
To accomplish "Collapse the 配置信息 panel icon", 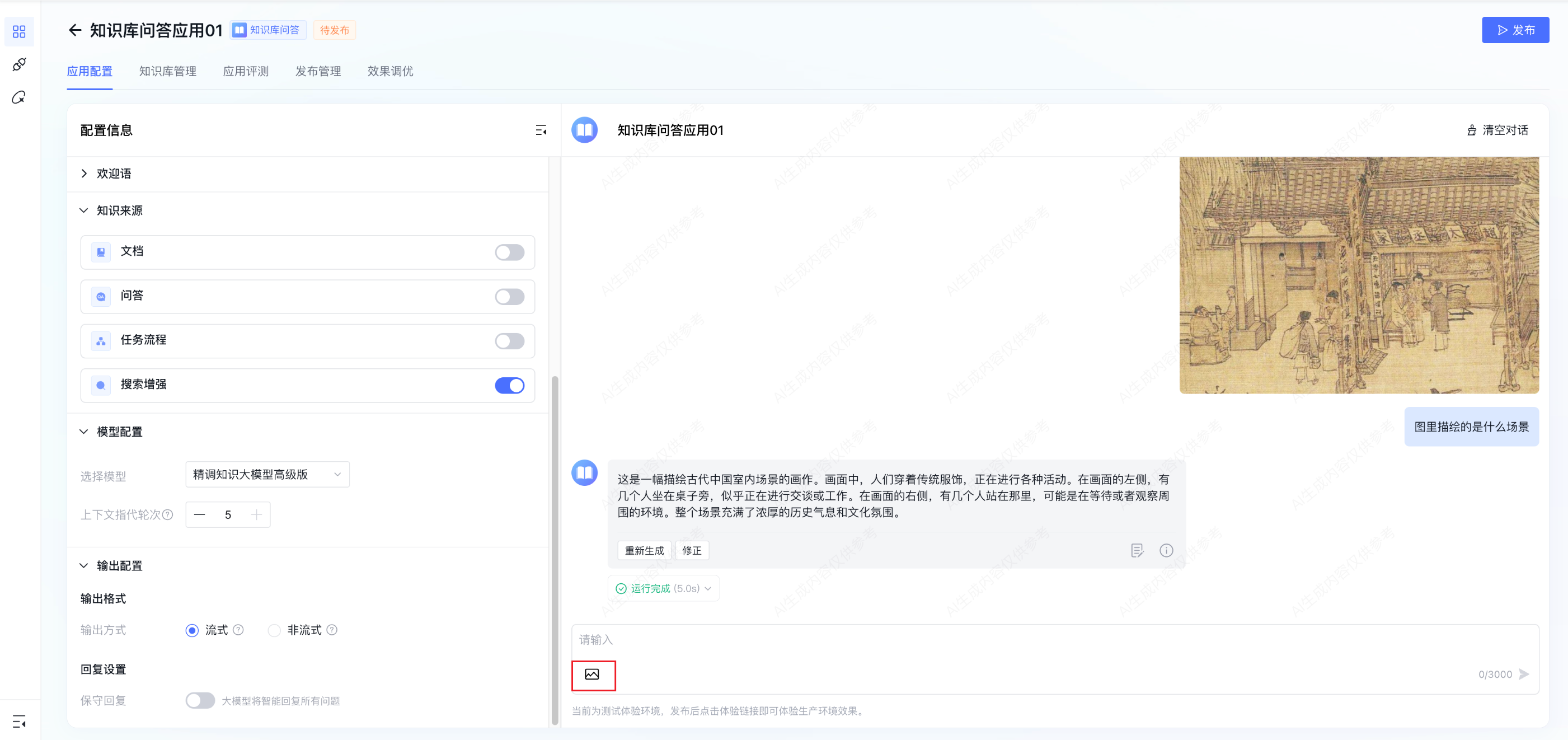I will point(541,130).
